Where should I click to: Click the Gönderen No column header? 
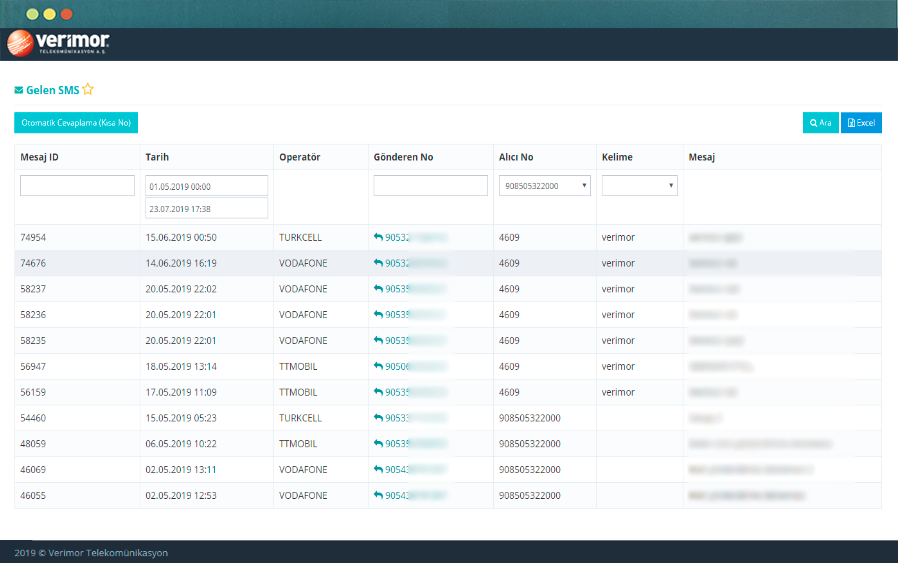(x=403, y=157)
